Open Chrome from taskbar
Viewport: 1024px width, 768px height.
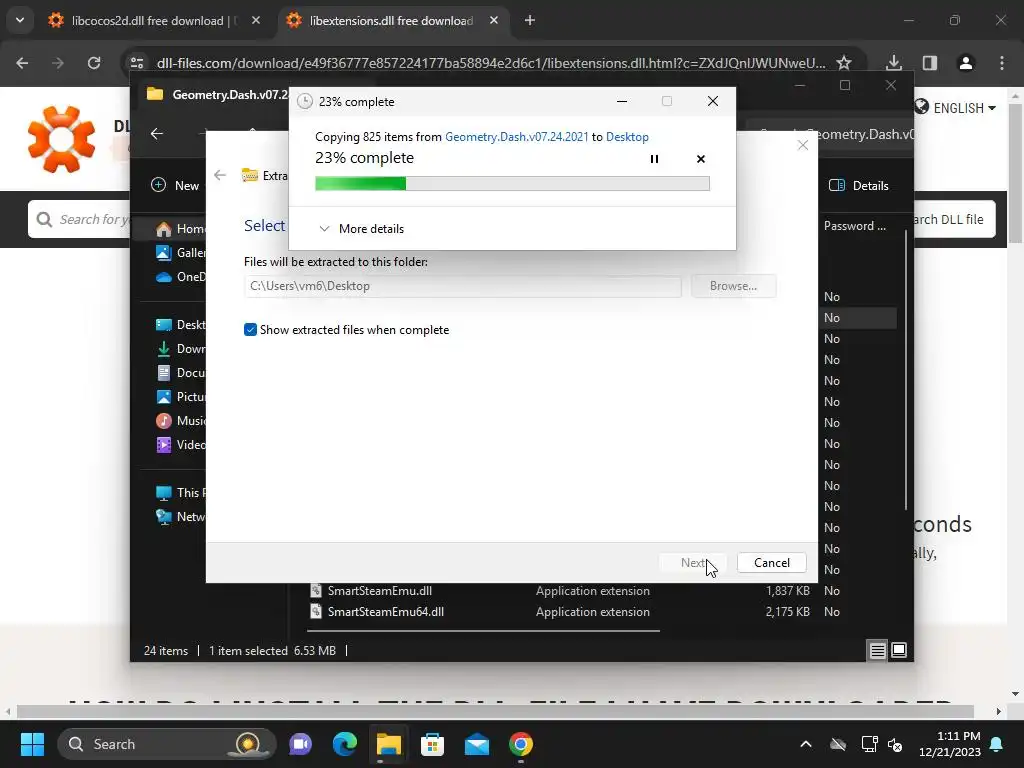tap(520, 744)
